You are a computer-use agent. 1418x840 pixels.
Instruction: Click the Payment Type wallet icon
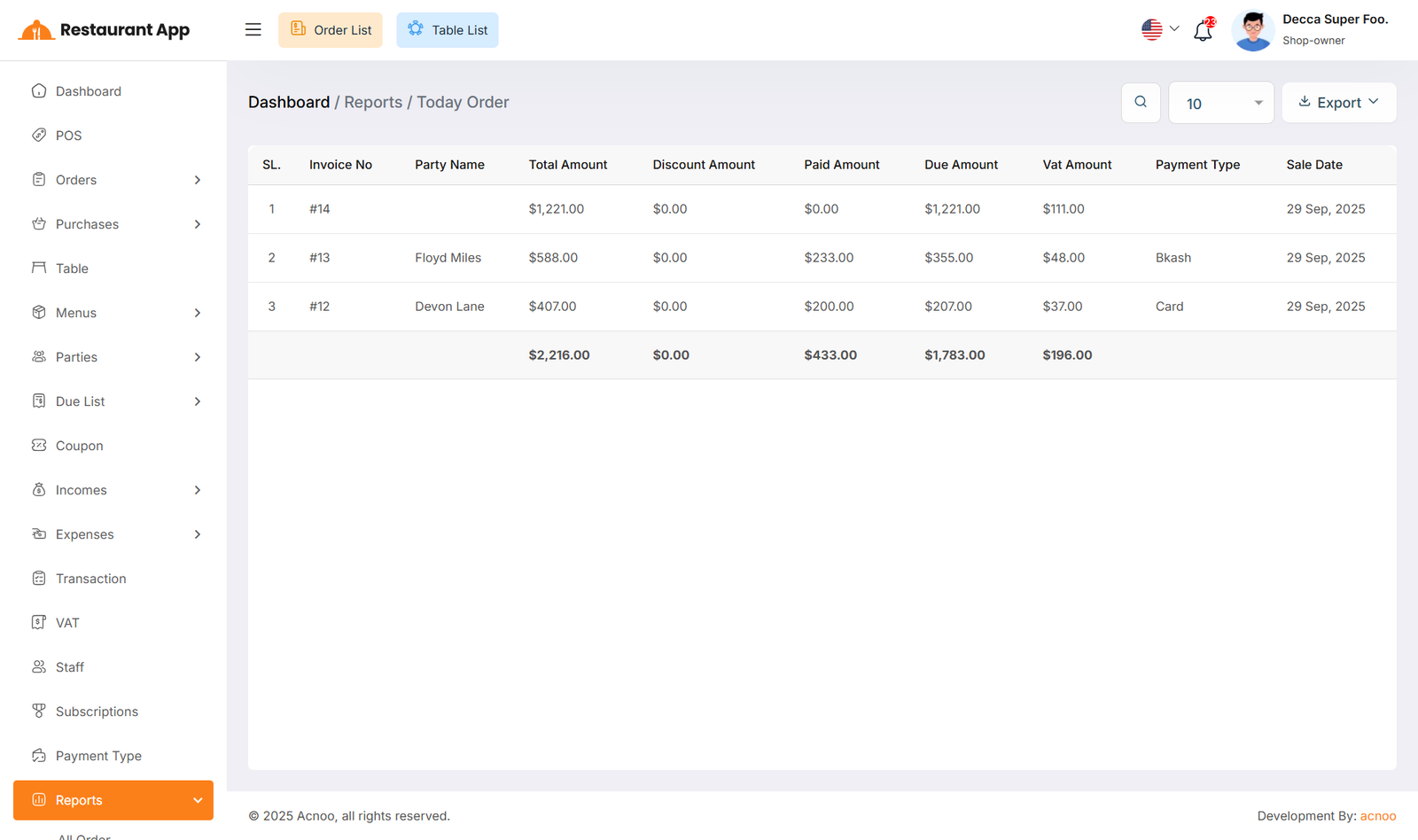point(39,755)
